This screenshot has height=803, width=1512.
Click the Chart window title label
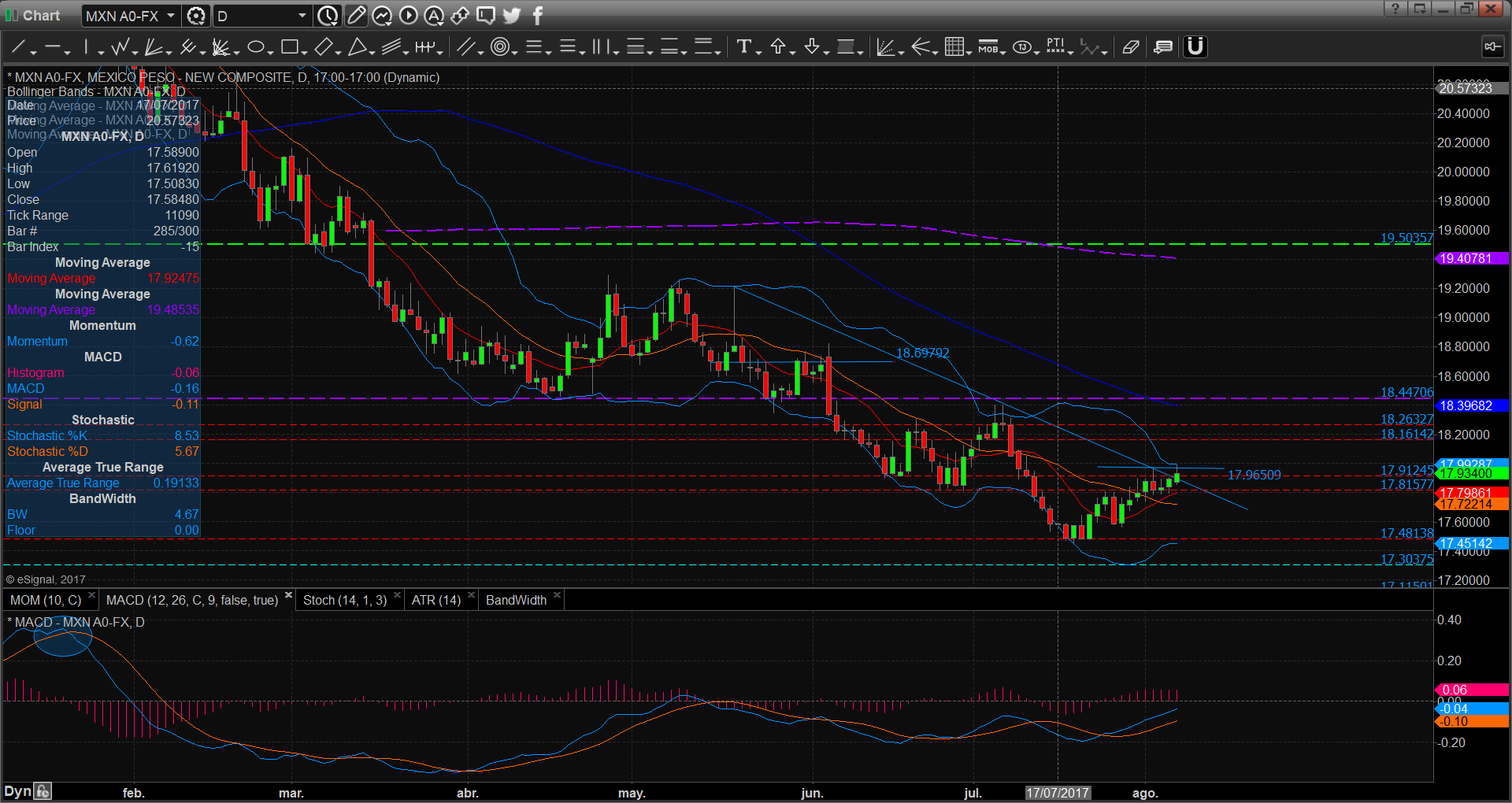coord(41,16)
